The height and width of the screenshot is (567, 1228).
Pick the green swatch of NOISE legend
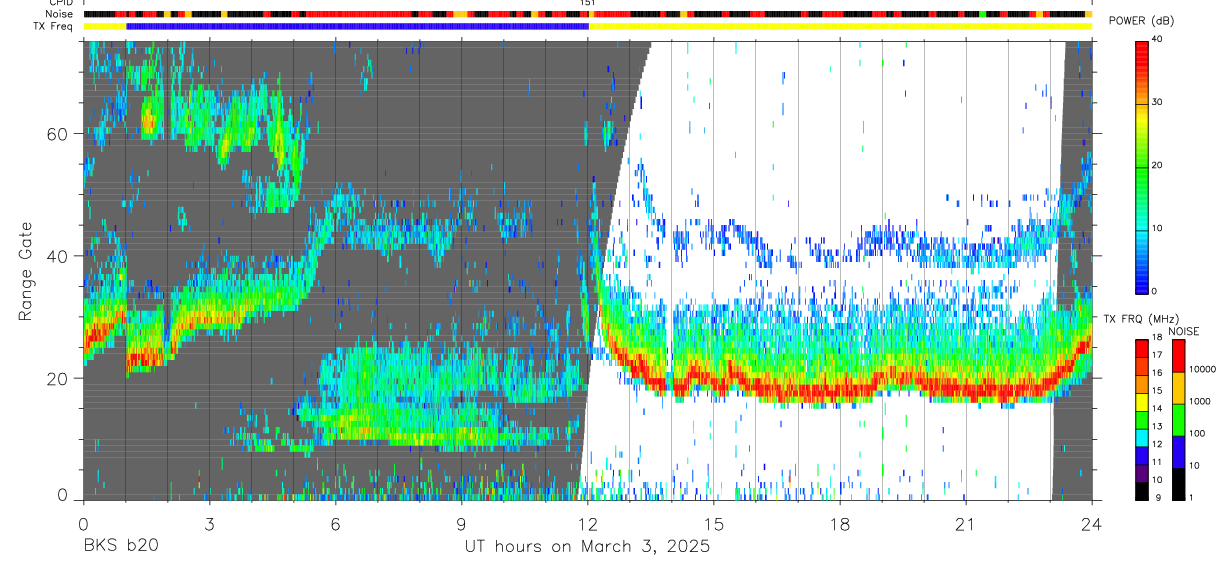click(1178, 420)
